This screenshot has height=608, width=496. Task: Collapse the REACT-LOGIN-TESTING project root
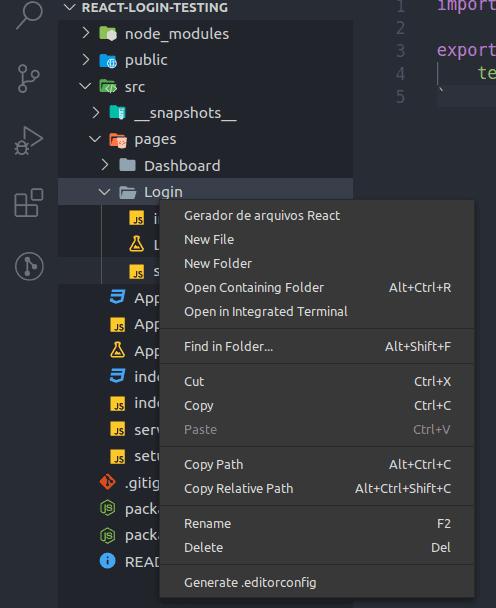point(69,7)
